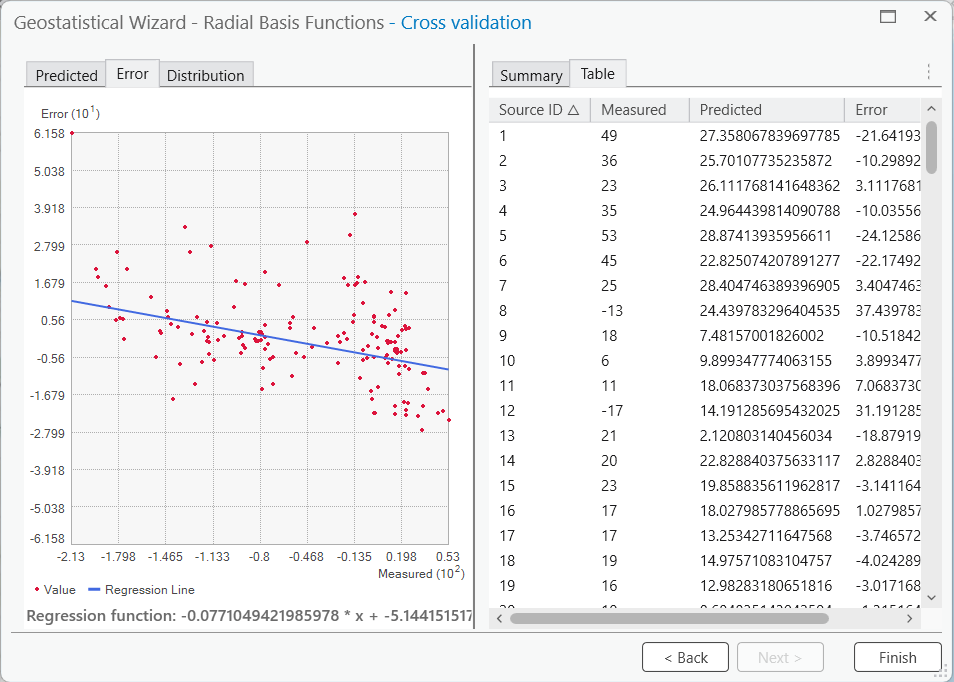Open the Distribution chart tab
The height and width of the screenshot is (682, 954).
(206, 75)
